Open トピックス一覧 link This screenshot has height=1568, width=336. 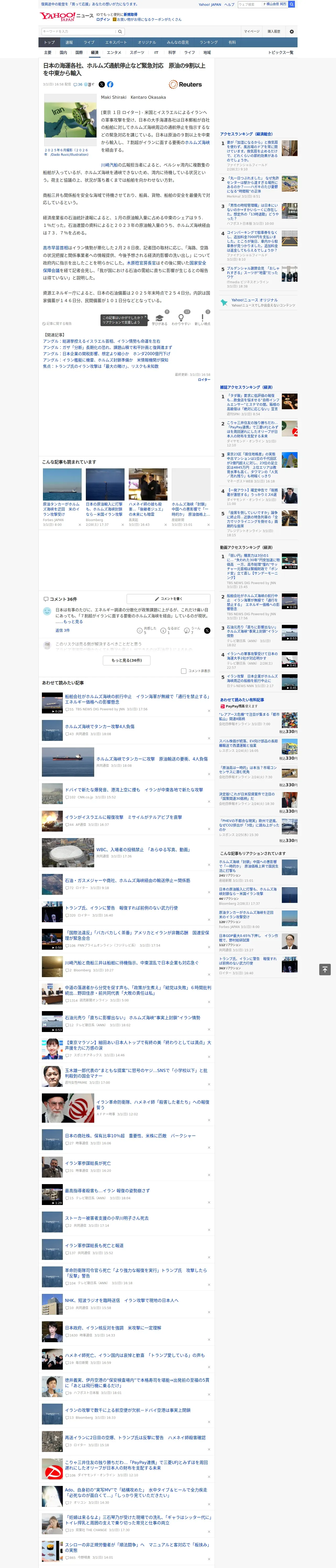[x=281, y=52]
